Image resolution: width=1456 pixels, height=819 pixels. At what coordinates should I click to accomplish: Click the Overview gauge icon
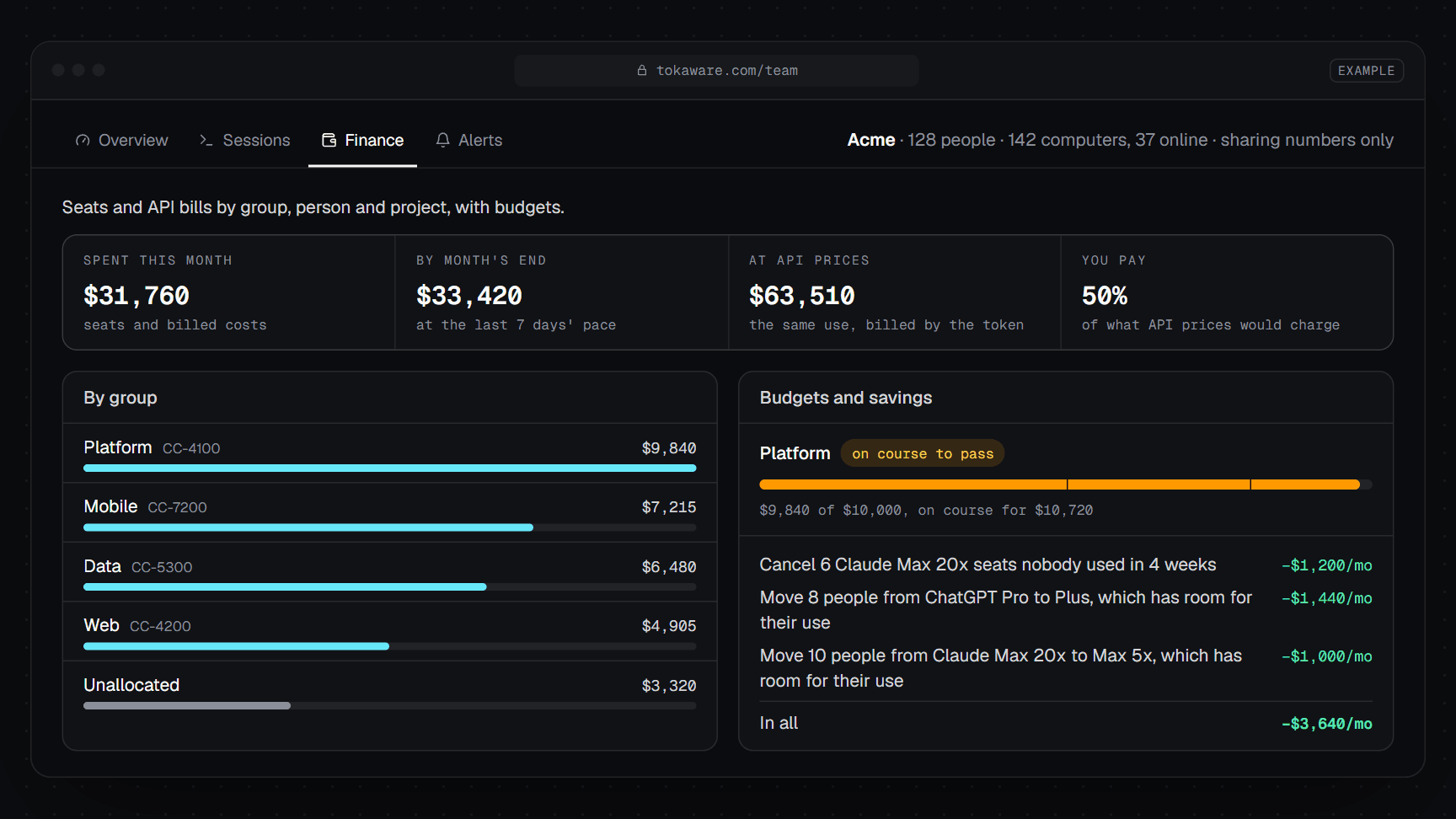tap(83, 141)
